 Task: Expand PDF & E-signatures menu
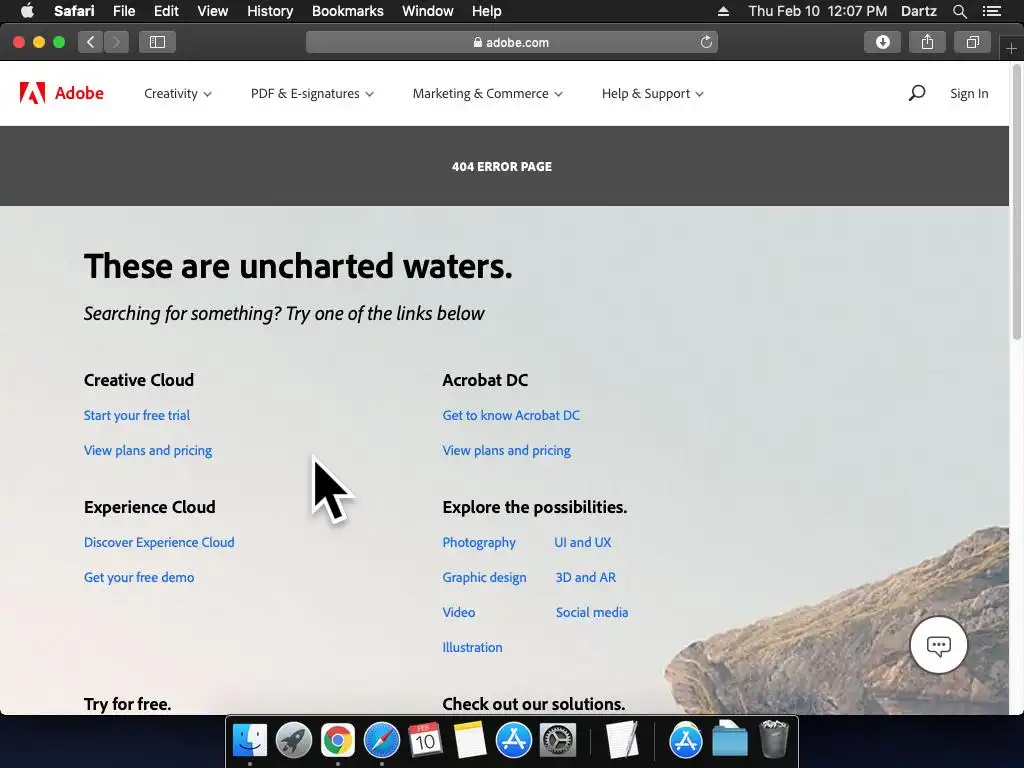click(312, 93)
